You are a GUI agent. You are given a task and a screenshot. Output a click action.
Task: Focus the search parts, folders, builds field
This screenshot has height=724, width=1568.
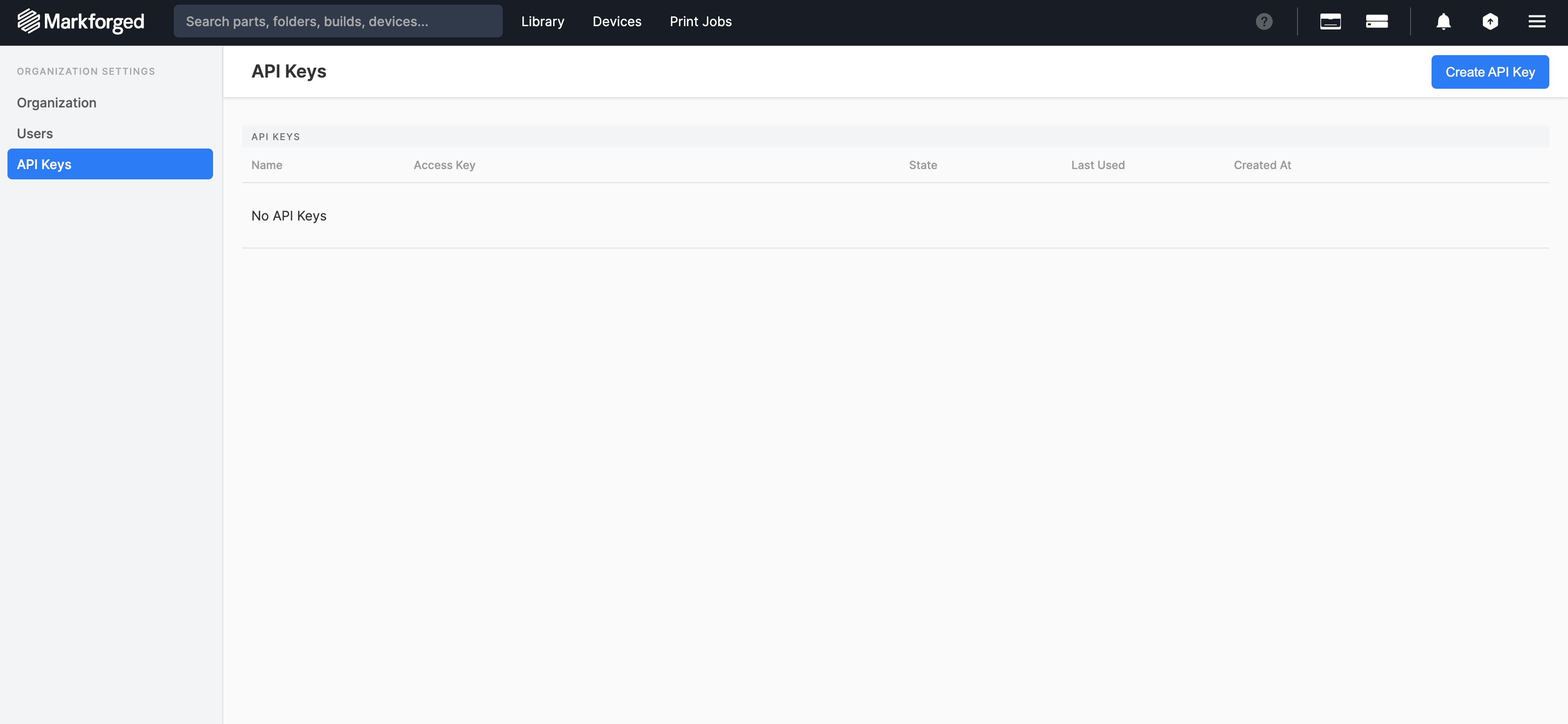(338, 21)
